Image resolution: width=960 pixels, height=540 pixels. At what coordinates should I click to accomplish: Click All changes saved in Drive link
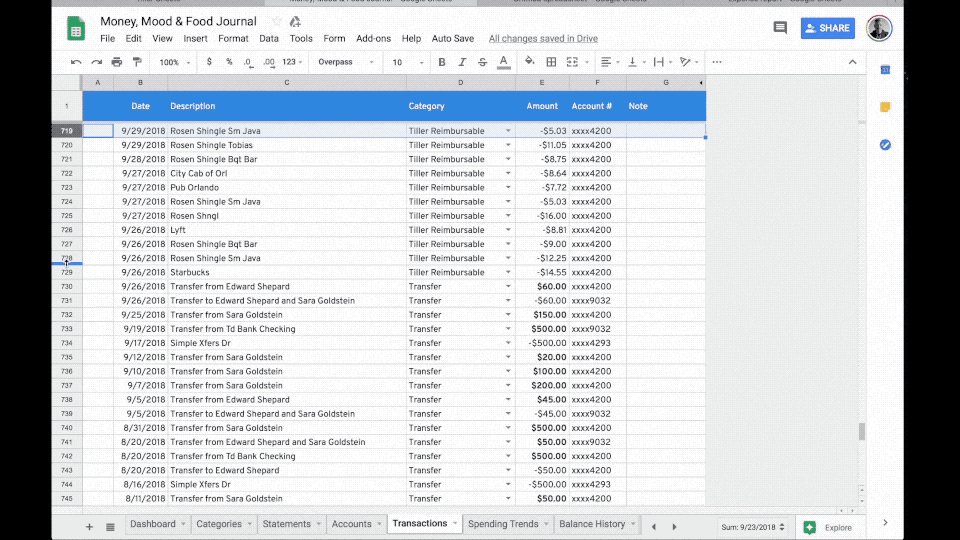click(543, 38)
